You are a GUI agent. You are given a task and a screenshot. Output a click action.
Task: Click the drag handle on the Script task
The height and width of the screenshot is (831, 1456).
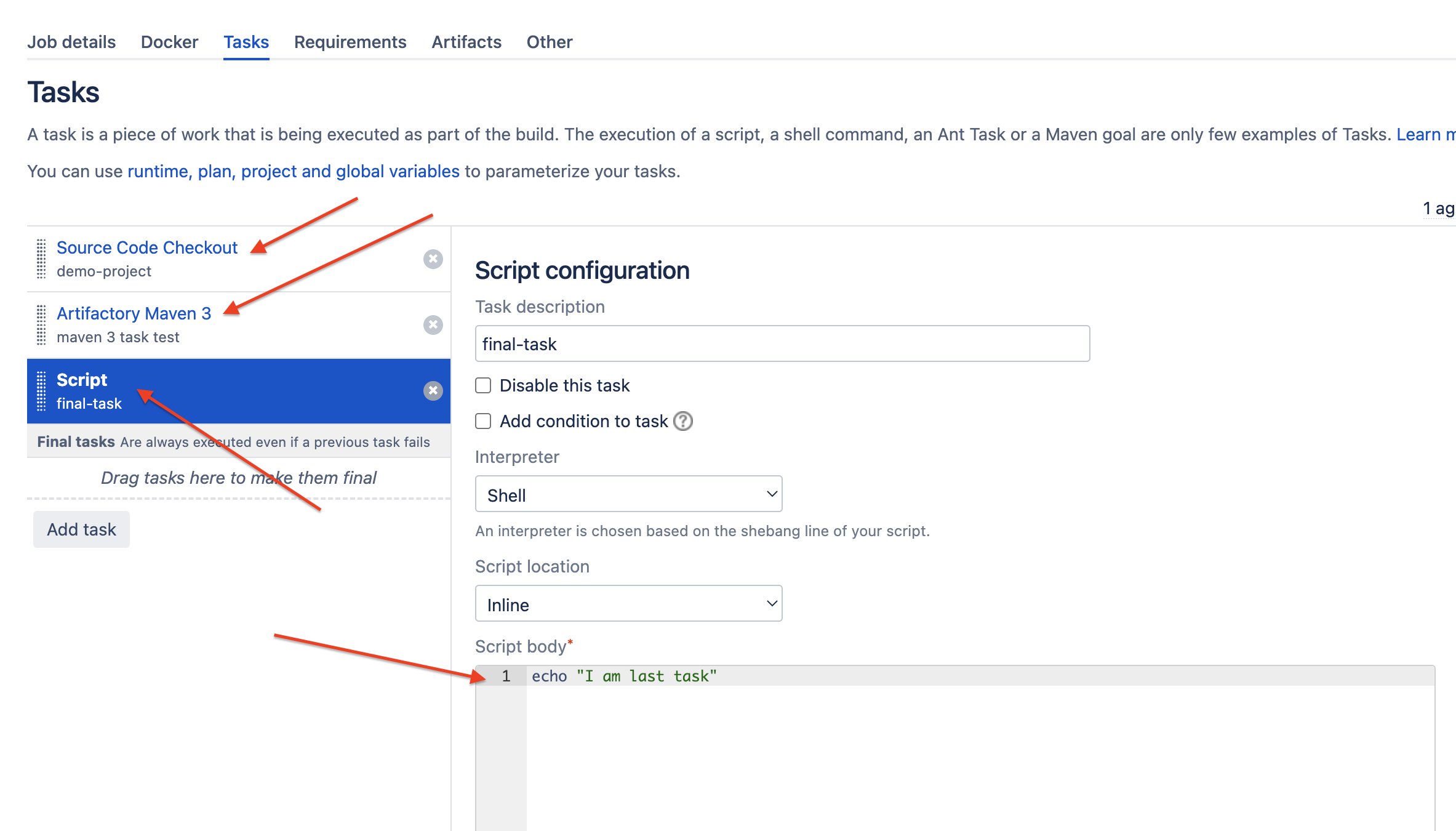pos(40,391)
